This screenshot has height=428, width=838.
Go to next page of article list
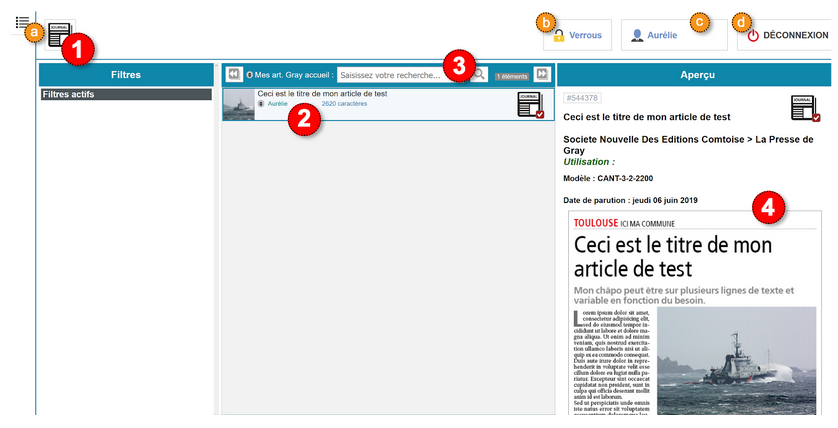pyautogui.click(x=542, y=74)
